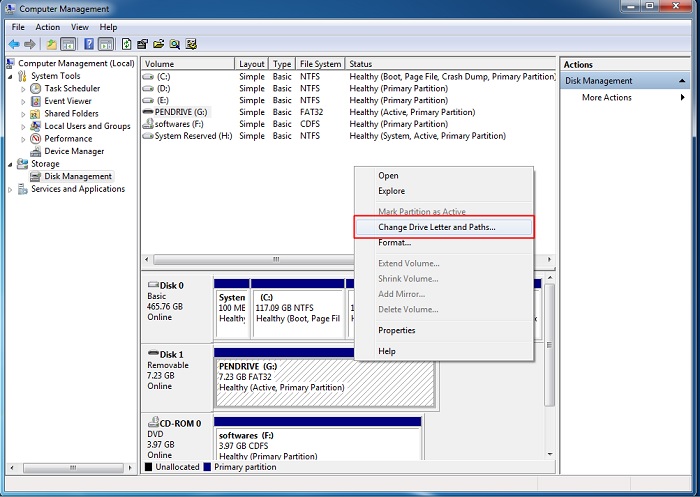
Task: Collapse the System Tools tree node
Action: 11,76
